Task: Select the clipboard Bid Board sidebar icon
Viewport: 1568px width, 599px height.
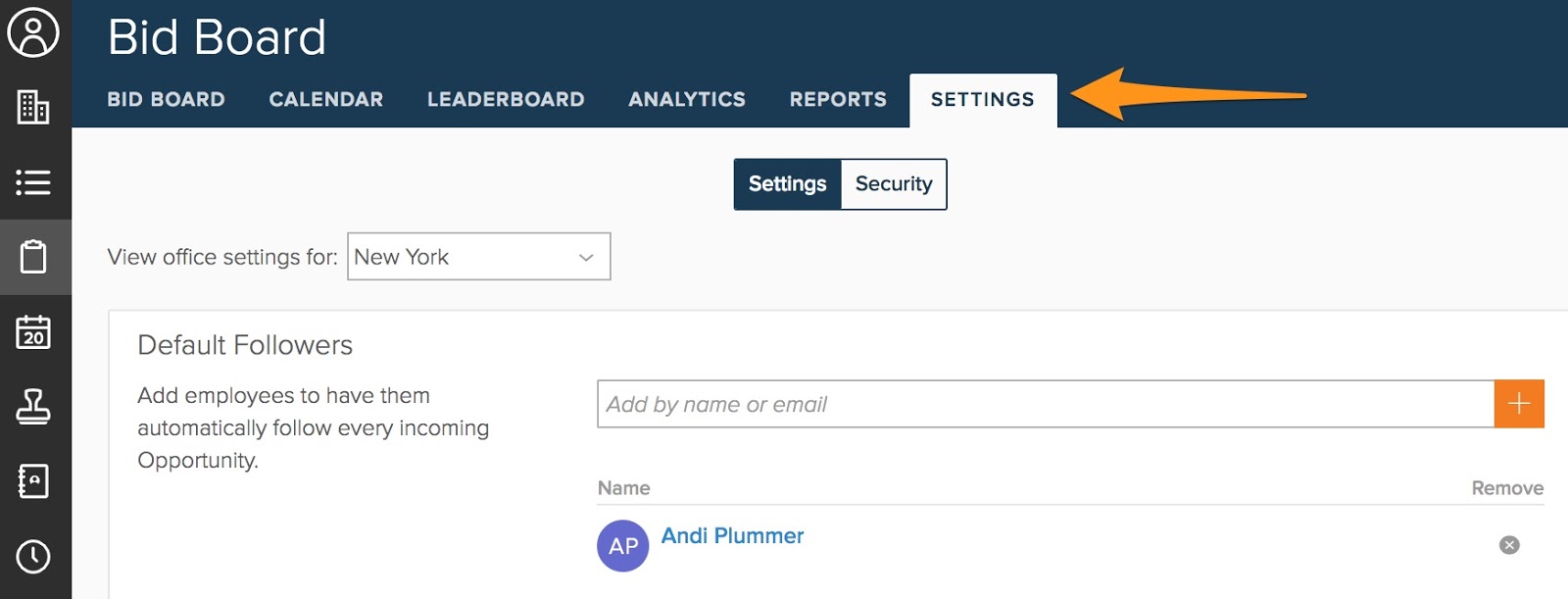Action: (x=33, y=257)
